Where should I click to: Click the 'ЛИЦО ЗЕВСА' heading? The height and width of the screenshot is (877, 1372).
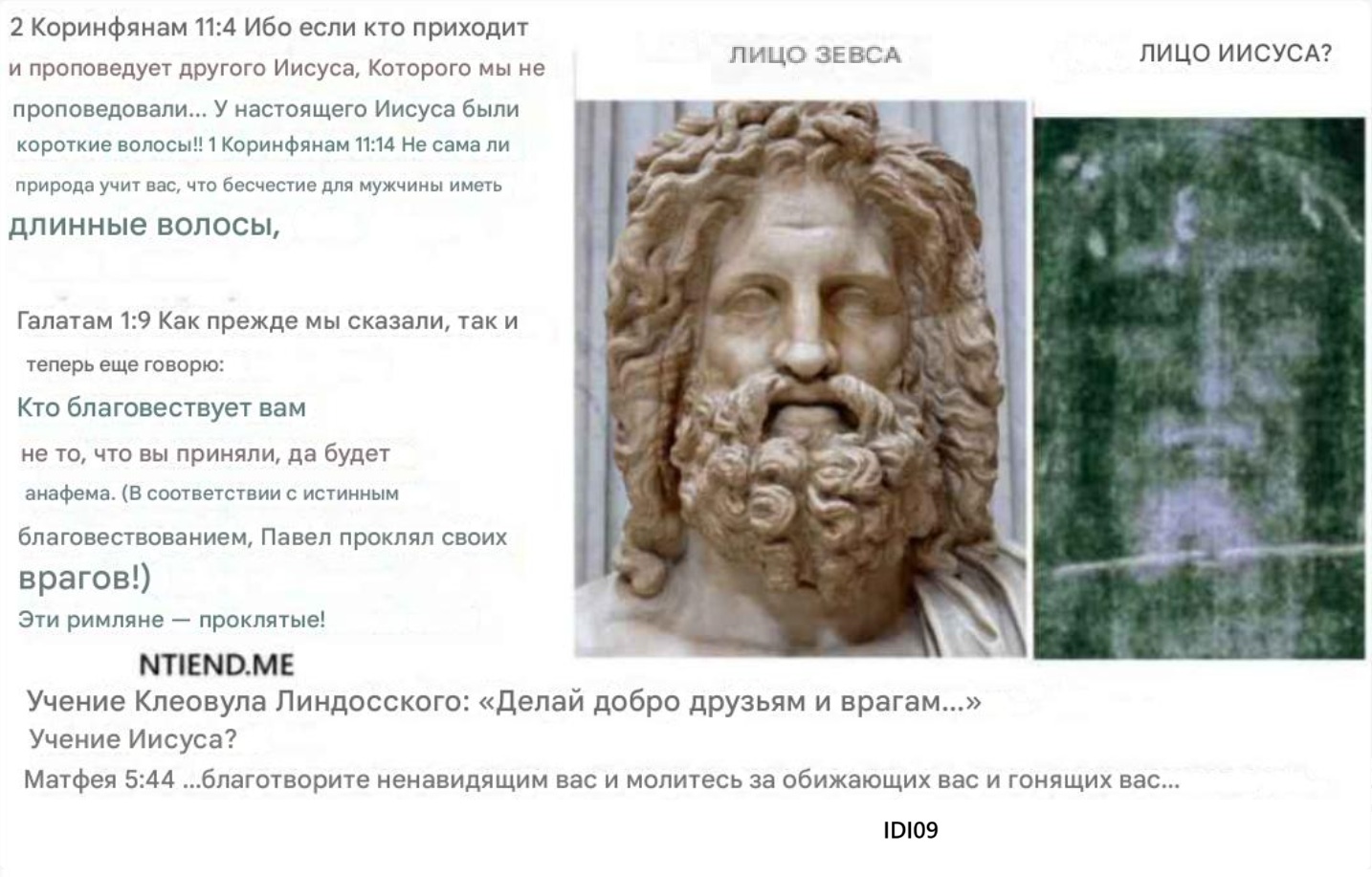point(815,55)
